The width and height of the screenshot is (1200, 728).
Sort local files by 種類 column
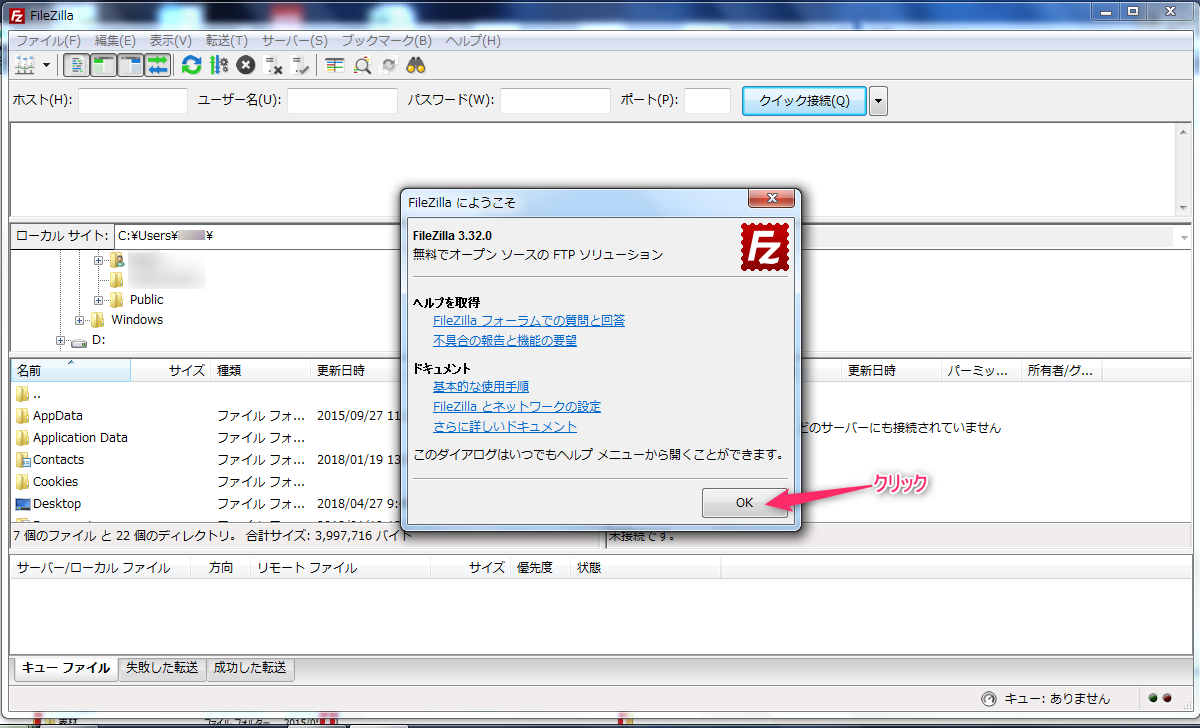click(x=260, y=370)
